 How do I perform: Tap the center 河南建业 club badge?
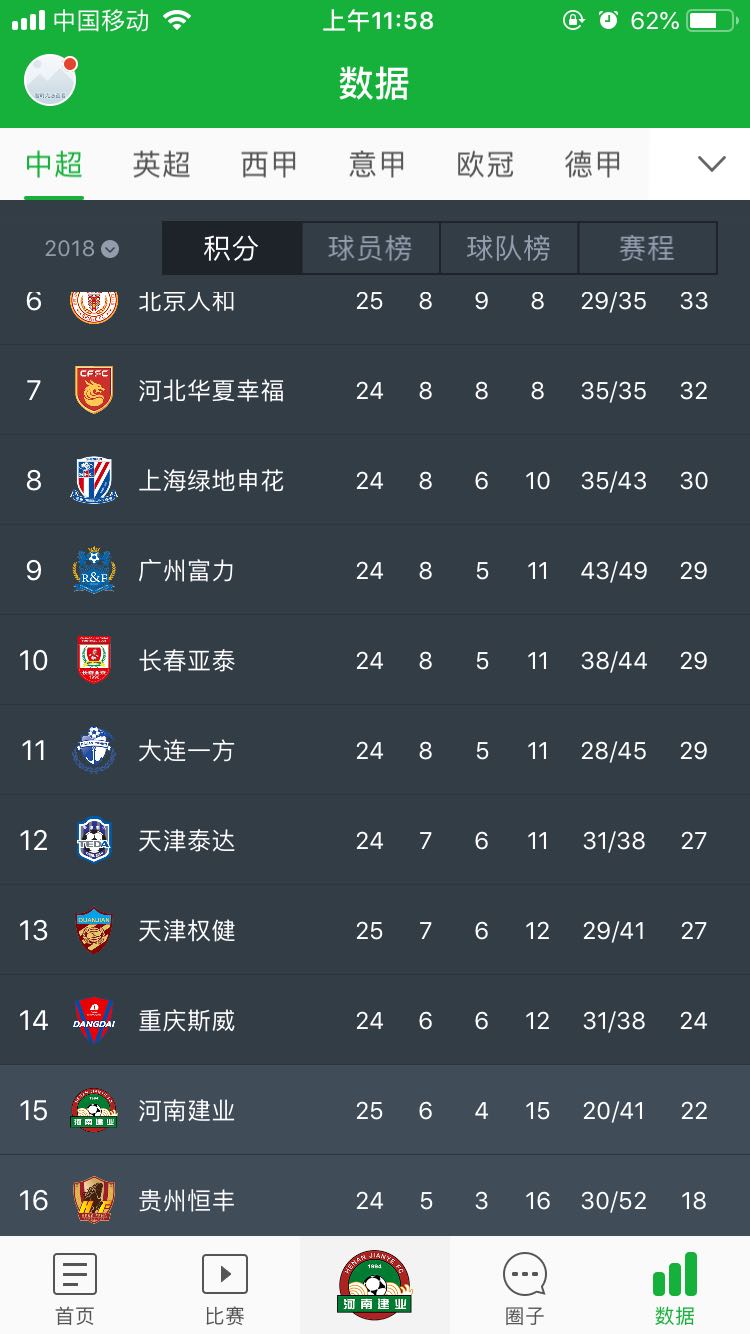click(374, 1285)
